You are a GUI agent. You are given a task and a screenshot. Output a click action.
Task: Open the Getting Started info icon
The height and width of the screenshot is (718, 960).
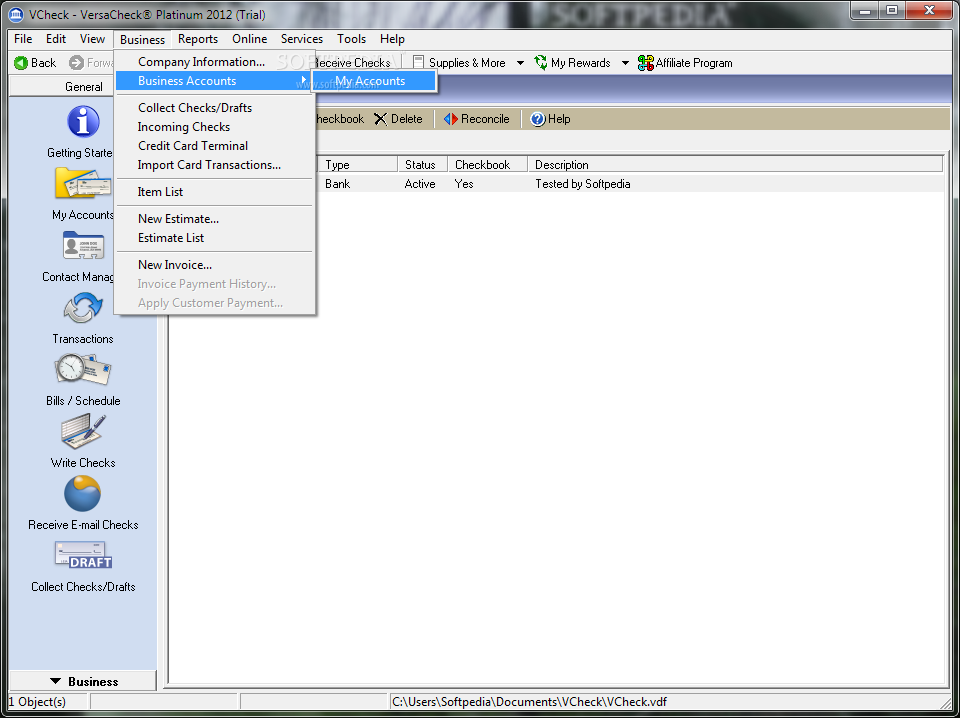pyautogui.click(x=83, y=121)
